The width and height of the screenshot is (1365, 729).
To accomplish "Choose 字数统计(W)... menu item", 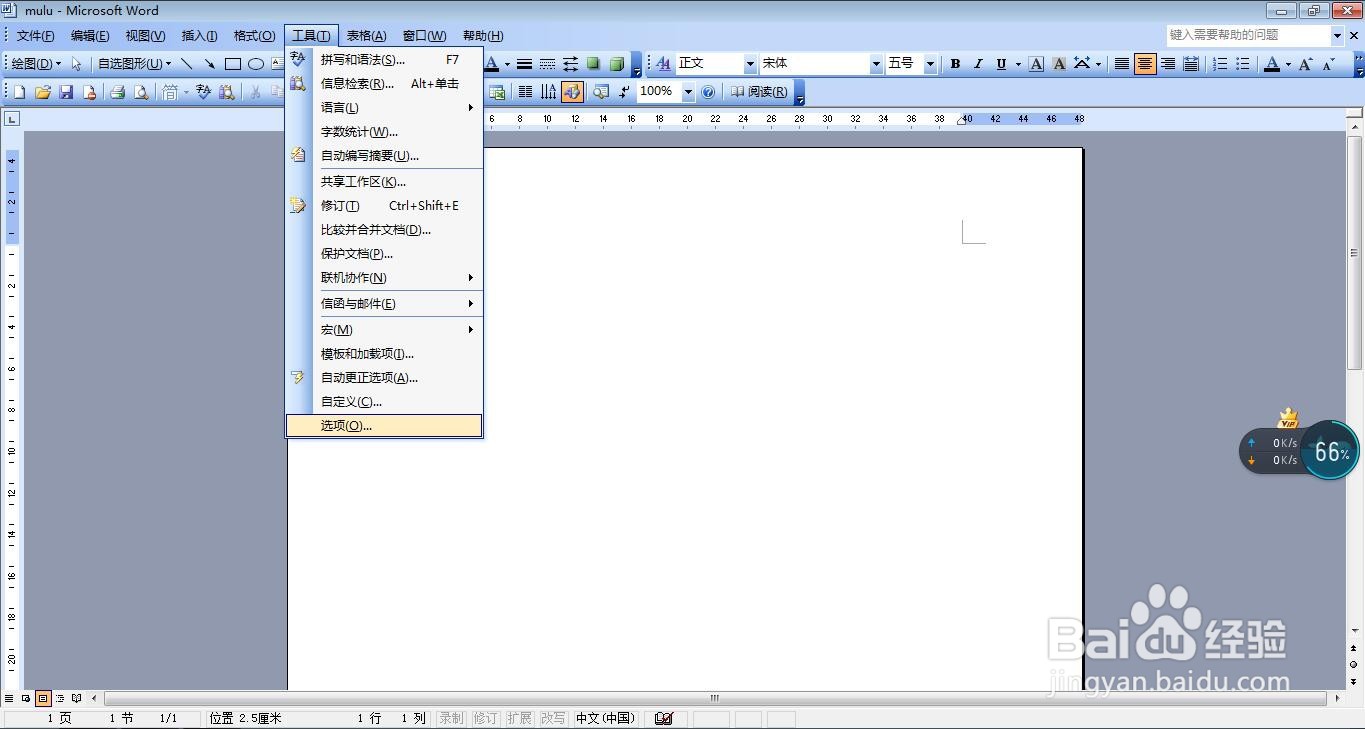I will tap(384, 131).
